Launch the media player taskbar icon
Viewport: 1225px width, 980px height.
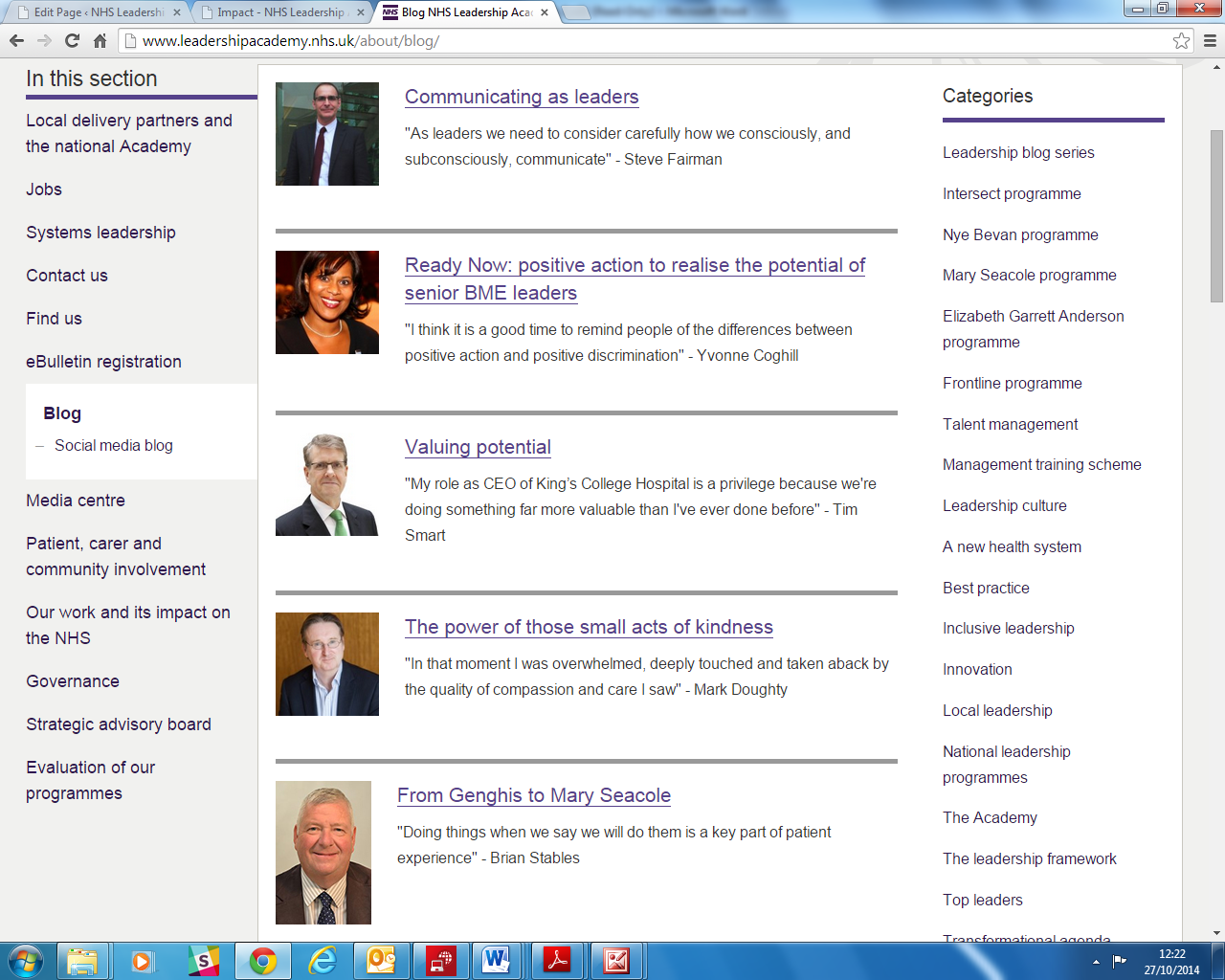[142, 961]
